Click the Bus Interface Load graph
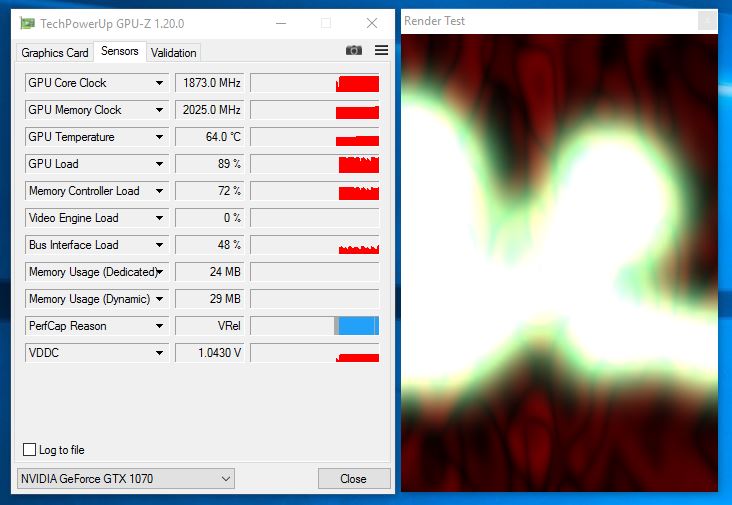 click(x=315, y=245)
